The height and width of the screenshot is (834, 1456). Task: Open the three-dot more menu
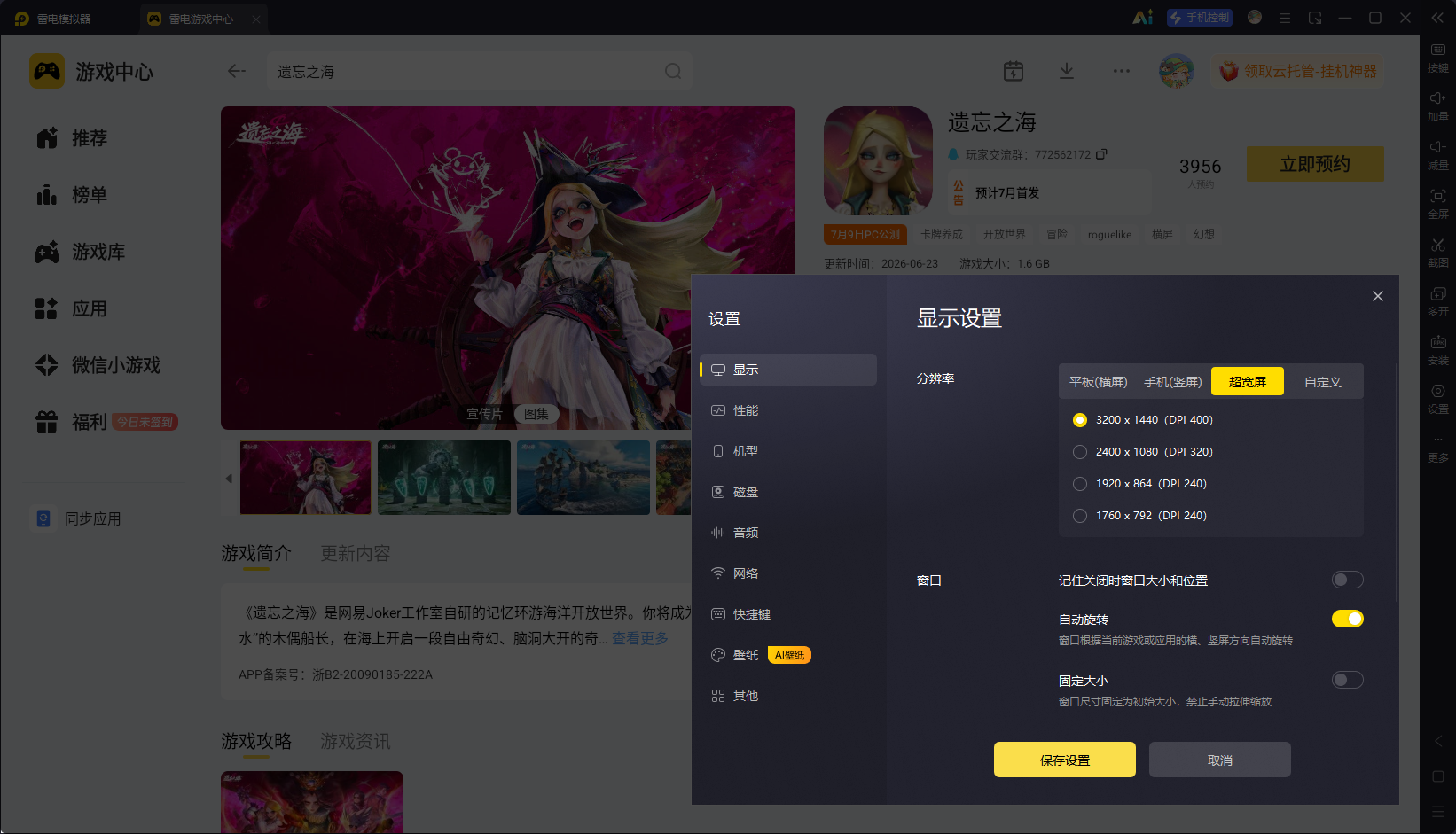pyautogui.click(x=1122, y=71)
